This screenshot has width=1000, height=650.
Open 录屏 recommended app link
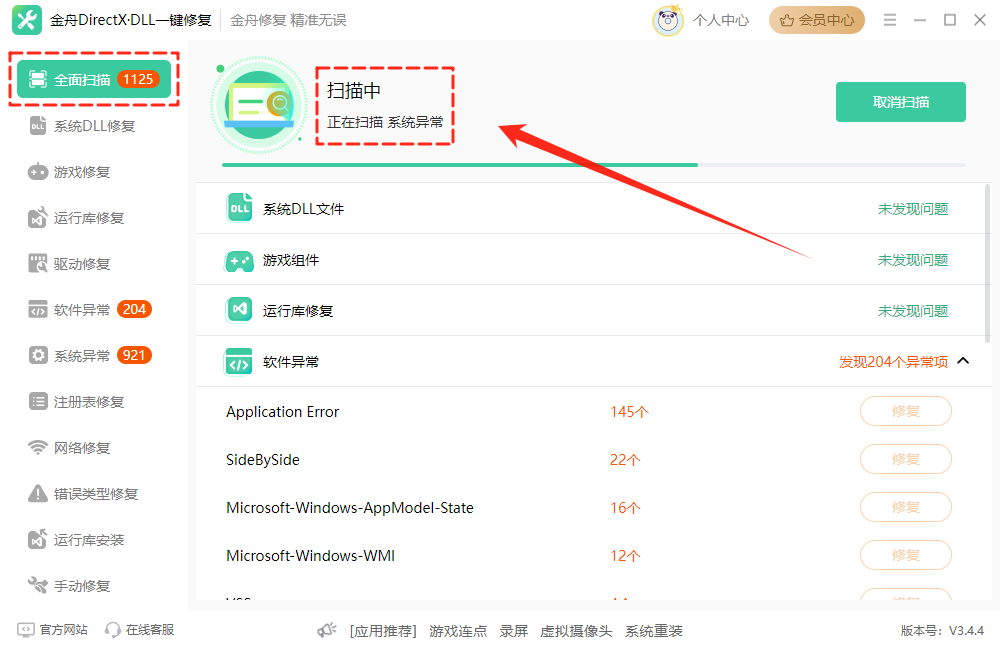pos(513,631)
